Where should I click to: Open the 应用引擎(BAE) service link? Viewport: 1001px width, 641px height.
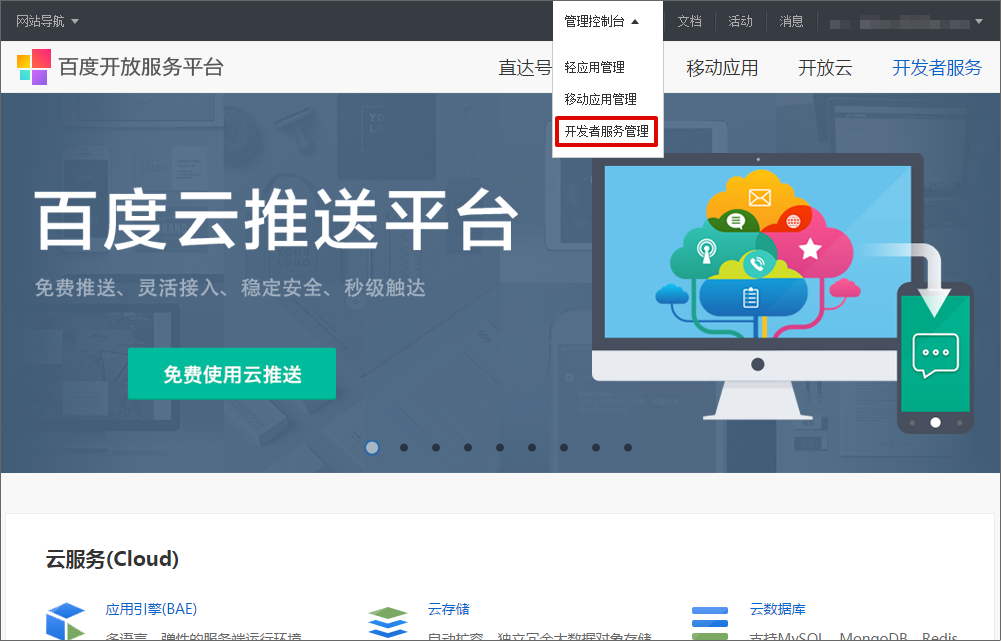pyautogui.click(x=151, y=609)
